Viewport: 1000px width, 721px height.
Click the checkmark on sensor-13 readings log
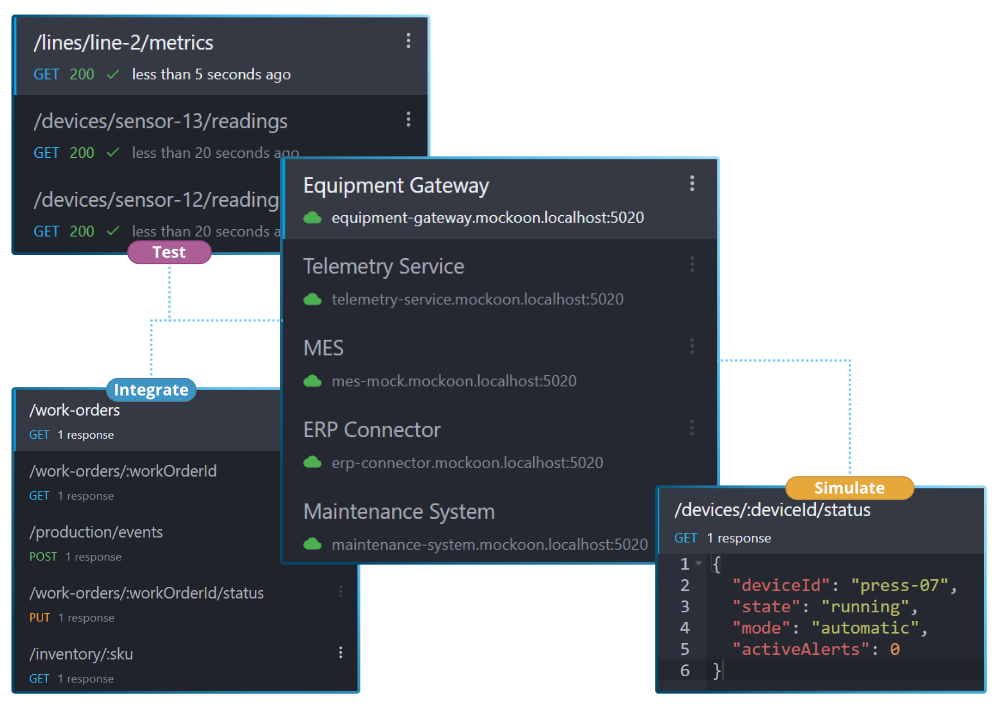(113, 153)
